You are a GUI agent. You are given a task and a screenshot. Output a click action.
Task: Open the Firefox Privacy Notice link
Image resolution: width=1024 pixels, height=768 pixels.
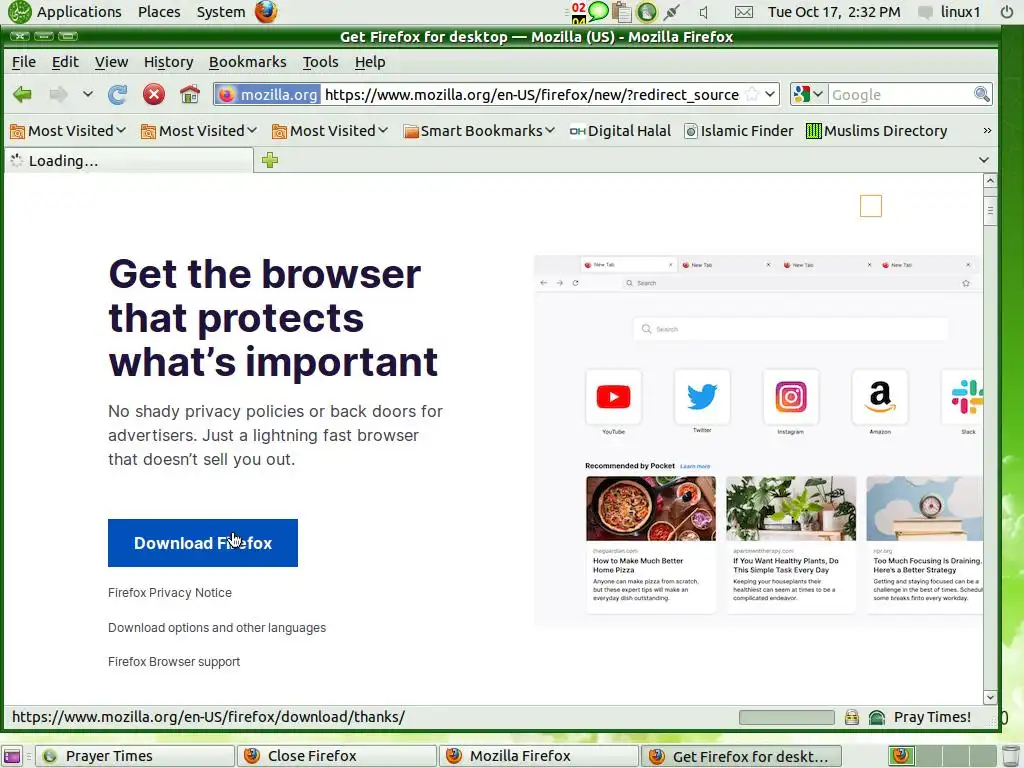pyautogui.click(x=170, y=593)
